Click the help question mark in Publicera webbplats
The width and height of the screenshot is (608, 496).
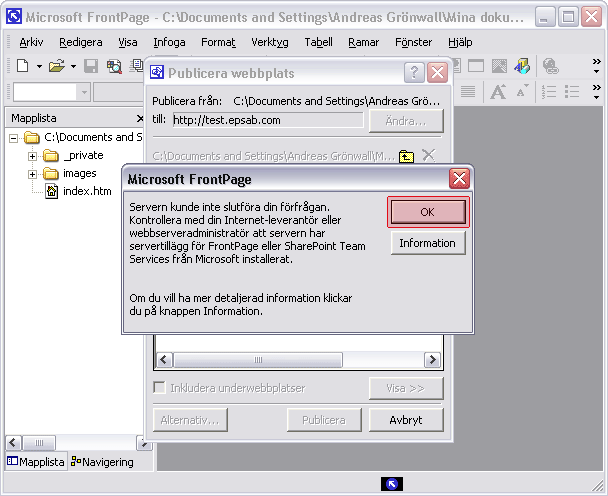click(x=413, y=72)
